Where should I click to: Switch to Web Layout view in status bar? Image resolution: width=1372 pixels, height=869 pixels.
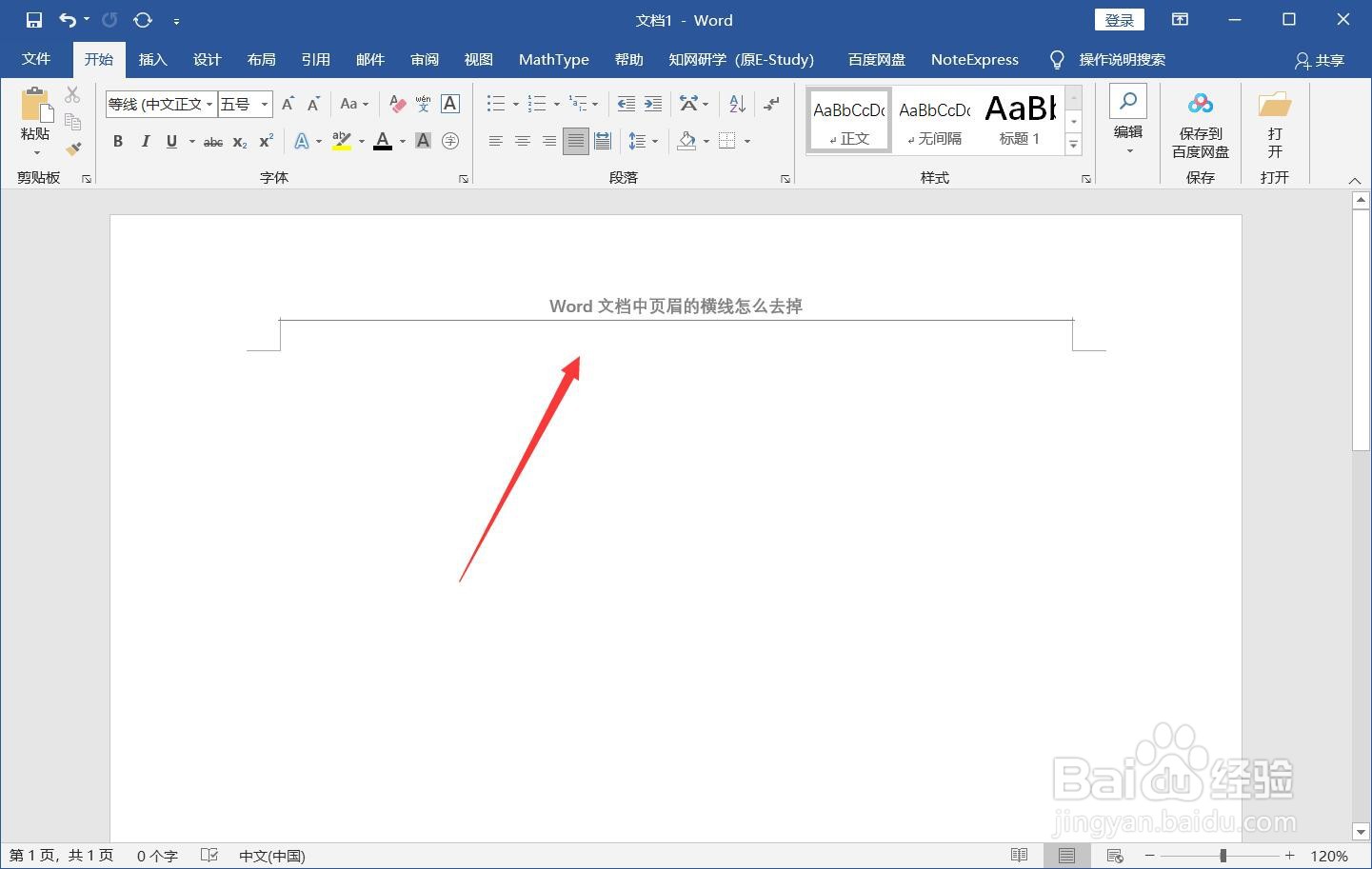pos(1114,855)
